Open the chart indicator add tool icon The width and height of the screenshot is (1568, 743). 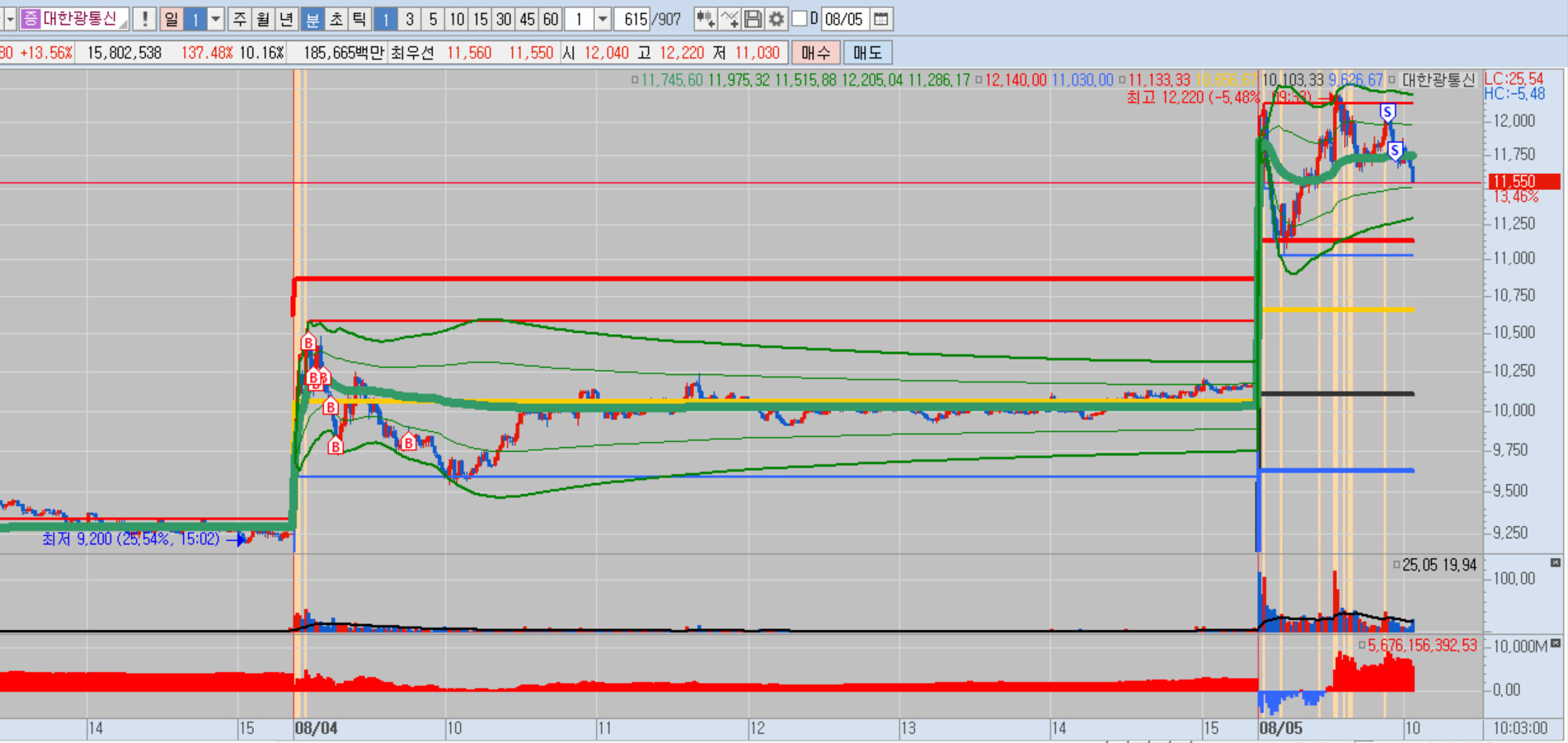(x=705, y=18)
